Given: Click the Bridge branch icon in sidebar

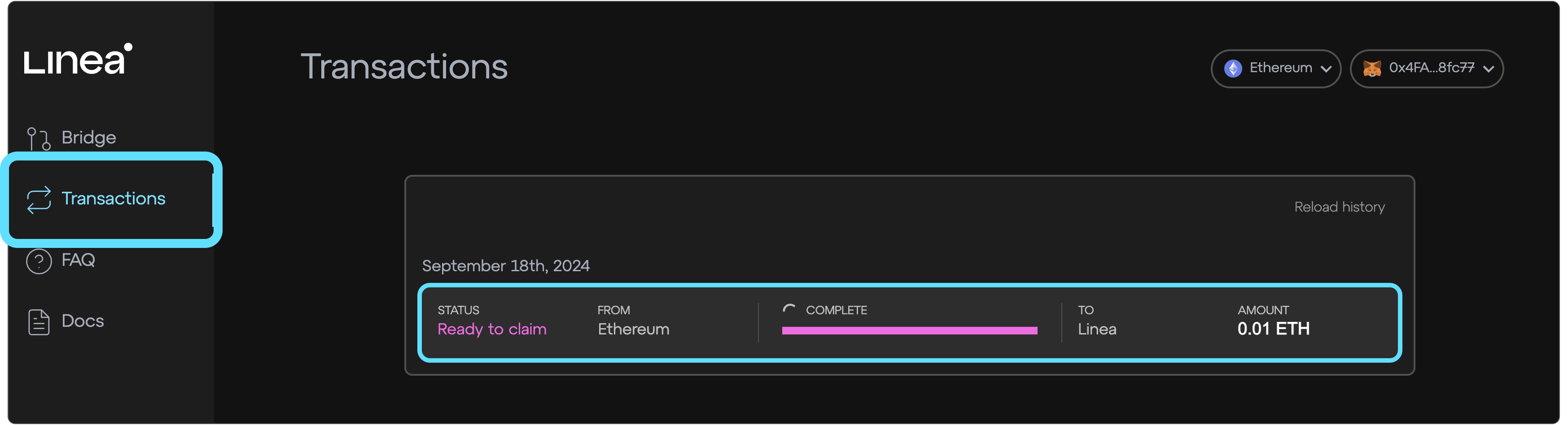Looking at the screenshot, I should point(38,139).
